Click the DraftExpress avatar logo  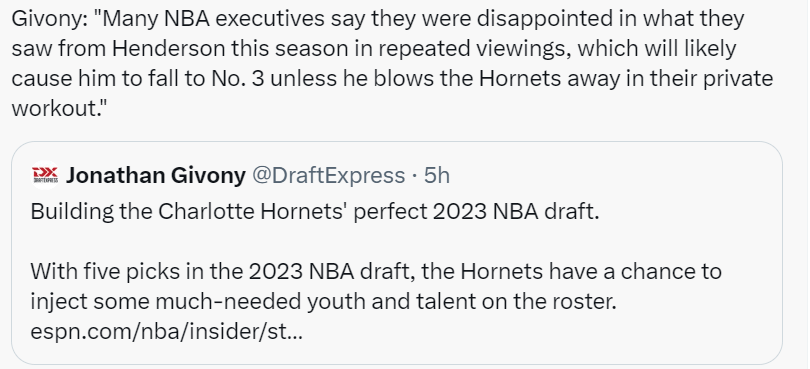click(x=45, y=176)
